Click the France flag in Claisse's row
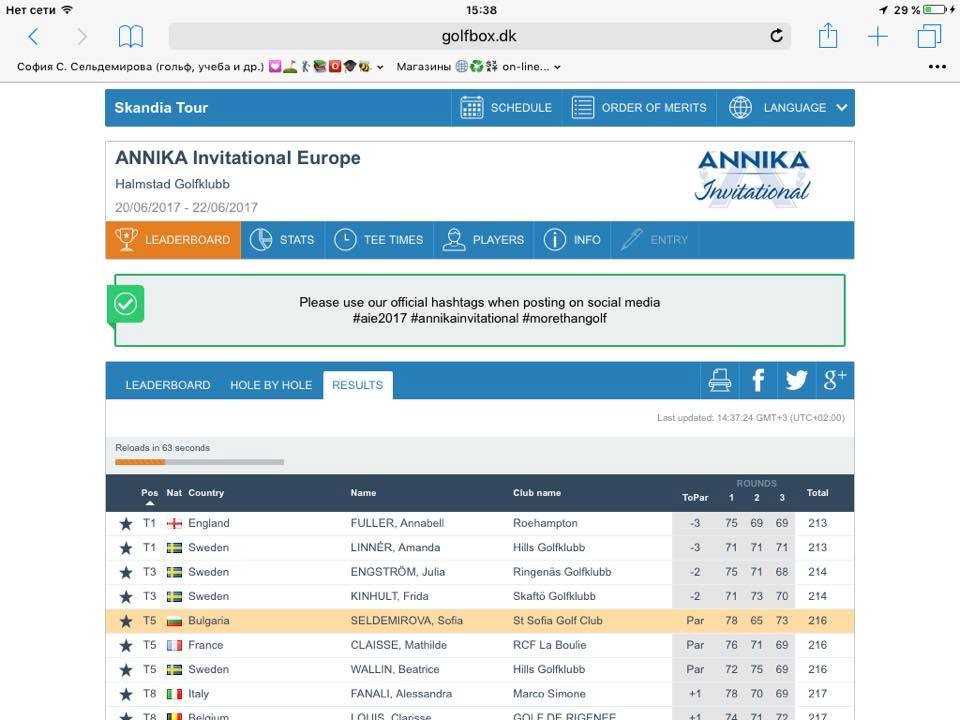Image resolution: width=960 pixels, height=720 pixels. point(174,645)
